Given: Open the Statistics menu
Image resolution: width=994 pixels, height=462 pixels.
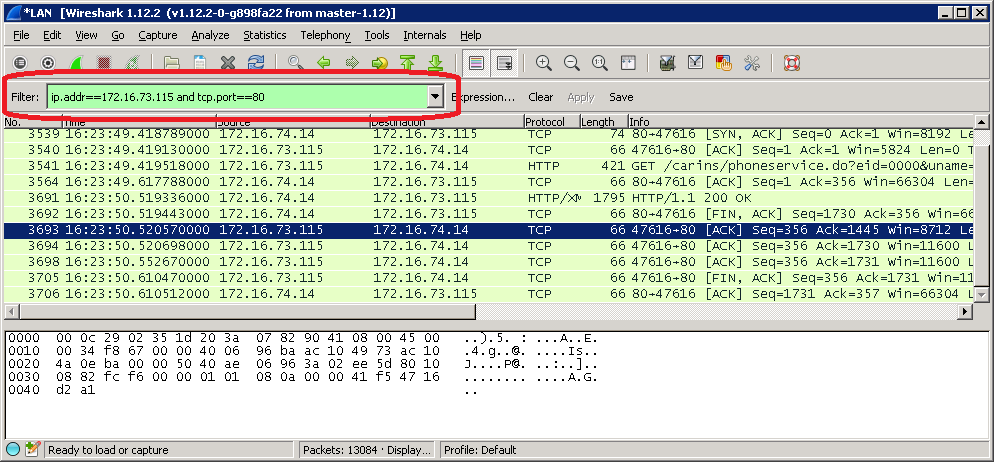Looking at the screenshot, I should click(x=265, y=35).
